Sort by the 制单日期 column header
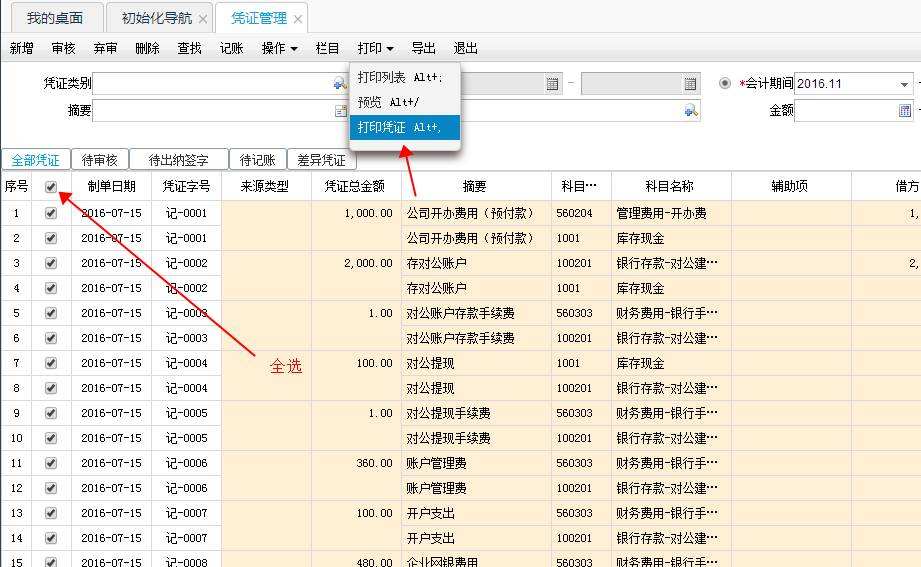Image resolution: width=921 pixels, height=567 pixels. pos(112,187)
